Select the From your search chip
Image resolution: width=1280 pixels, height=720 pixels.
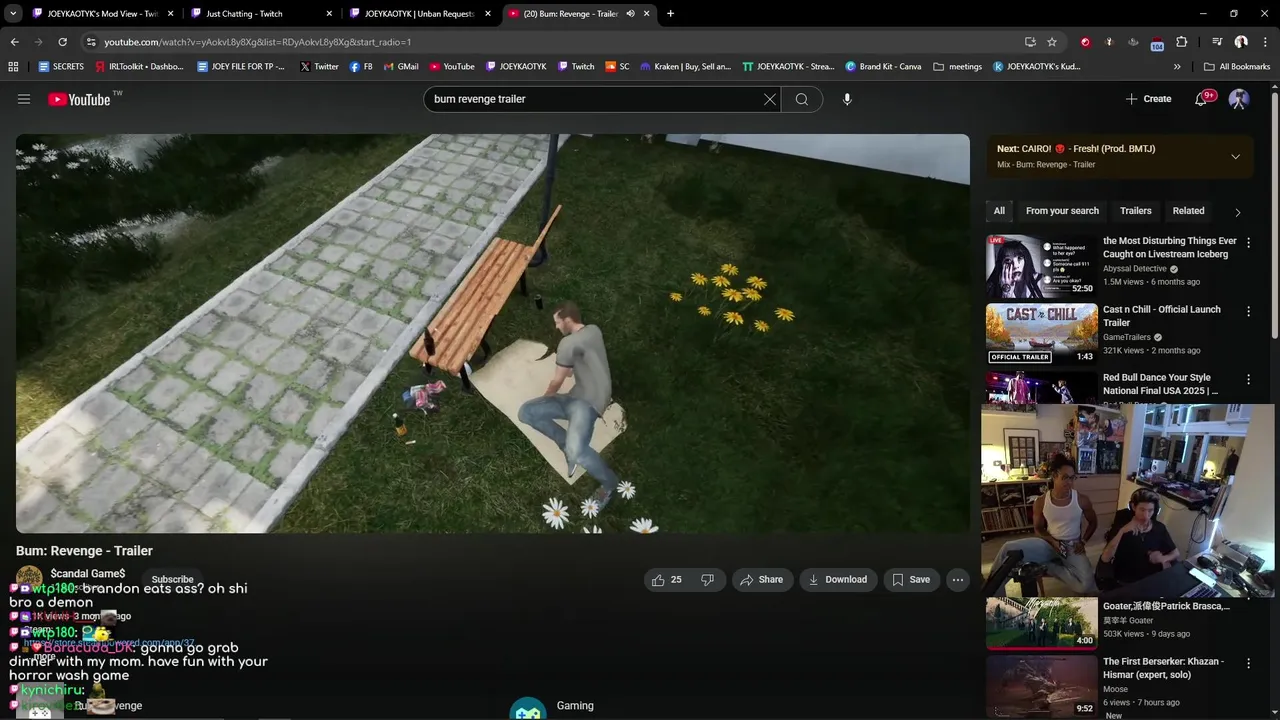(x=1062, y=211)
